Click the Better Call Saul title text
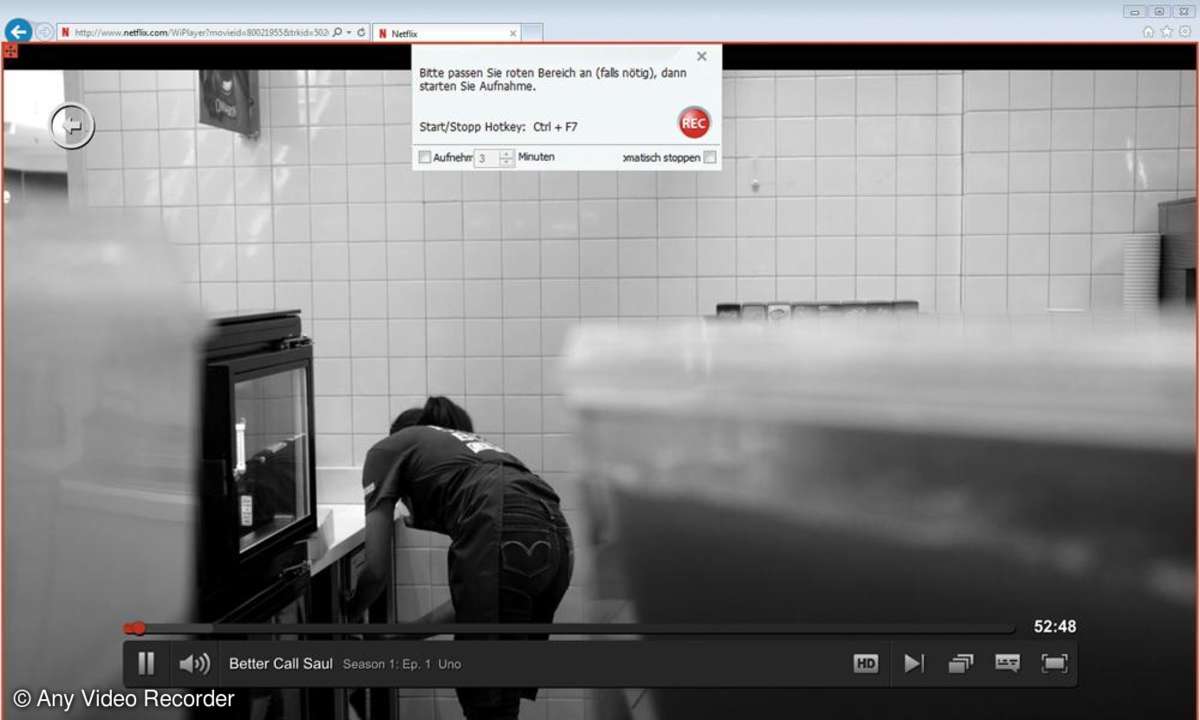 pos(281,663)
